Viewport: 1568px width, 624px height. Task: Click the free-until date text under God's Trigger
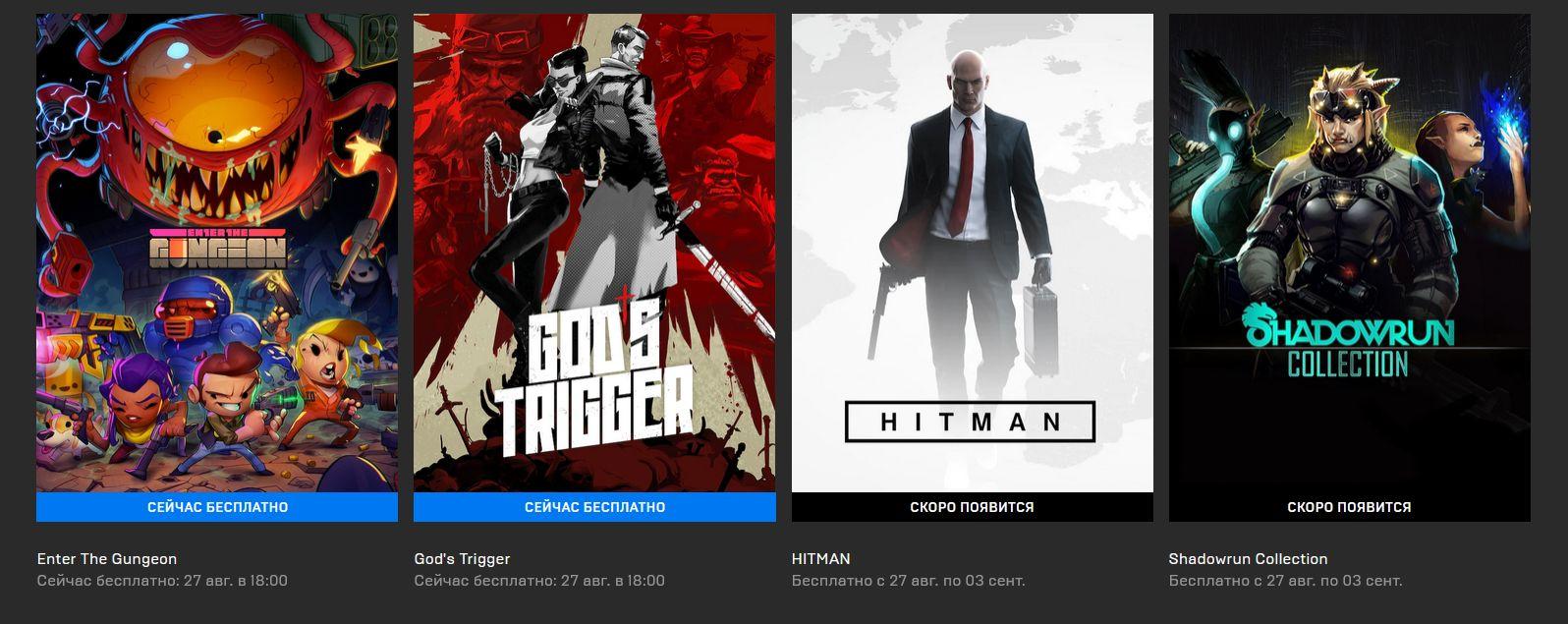(x=539, y=580)
